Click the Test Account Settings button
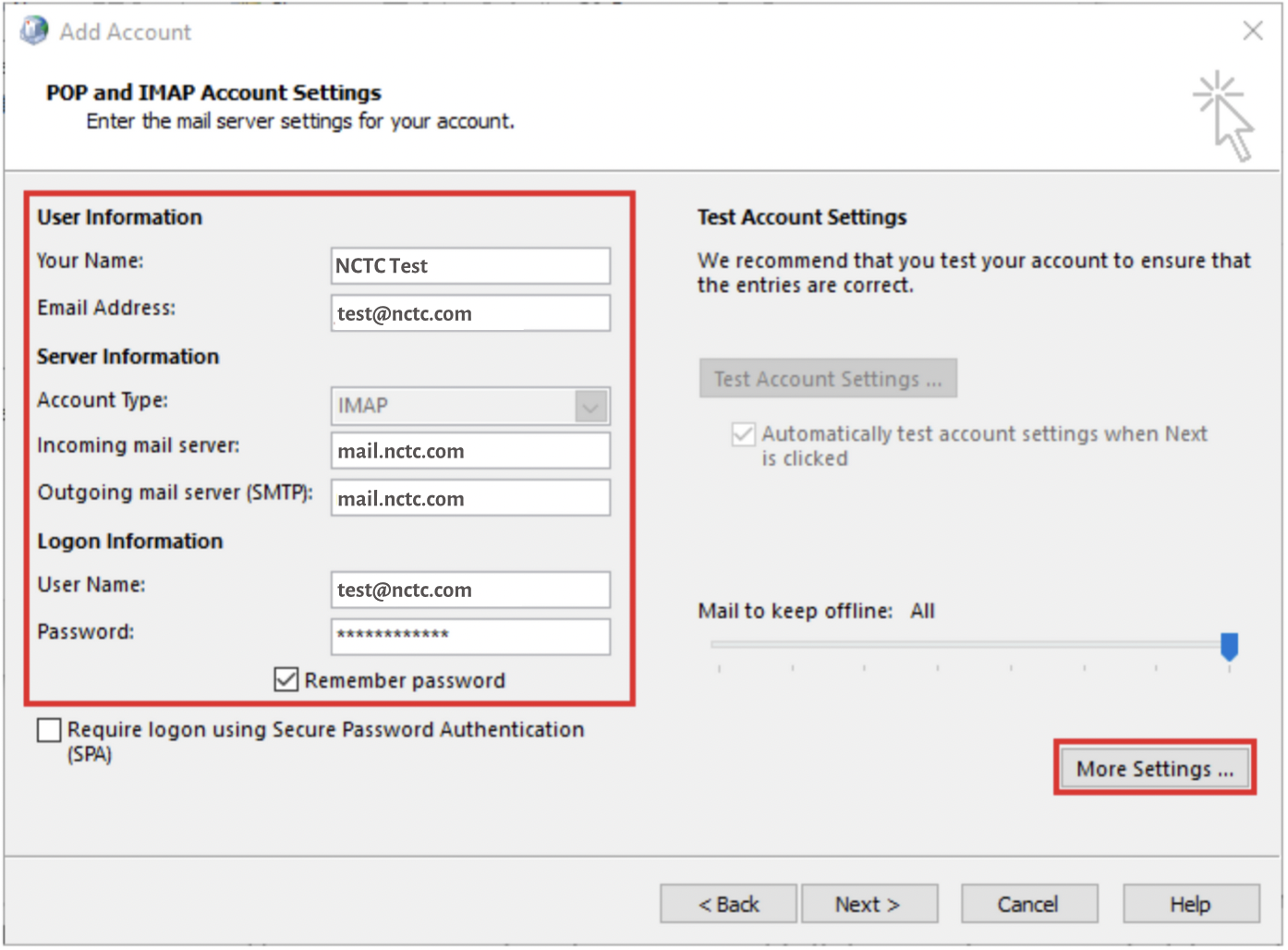 [827, 378]
